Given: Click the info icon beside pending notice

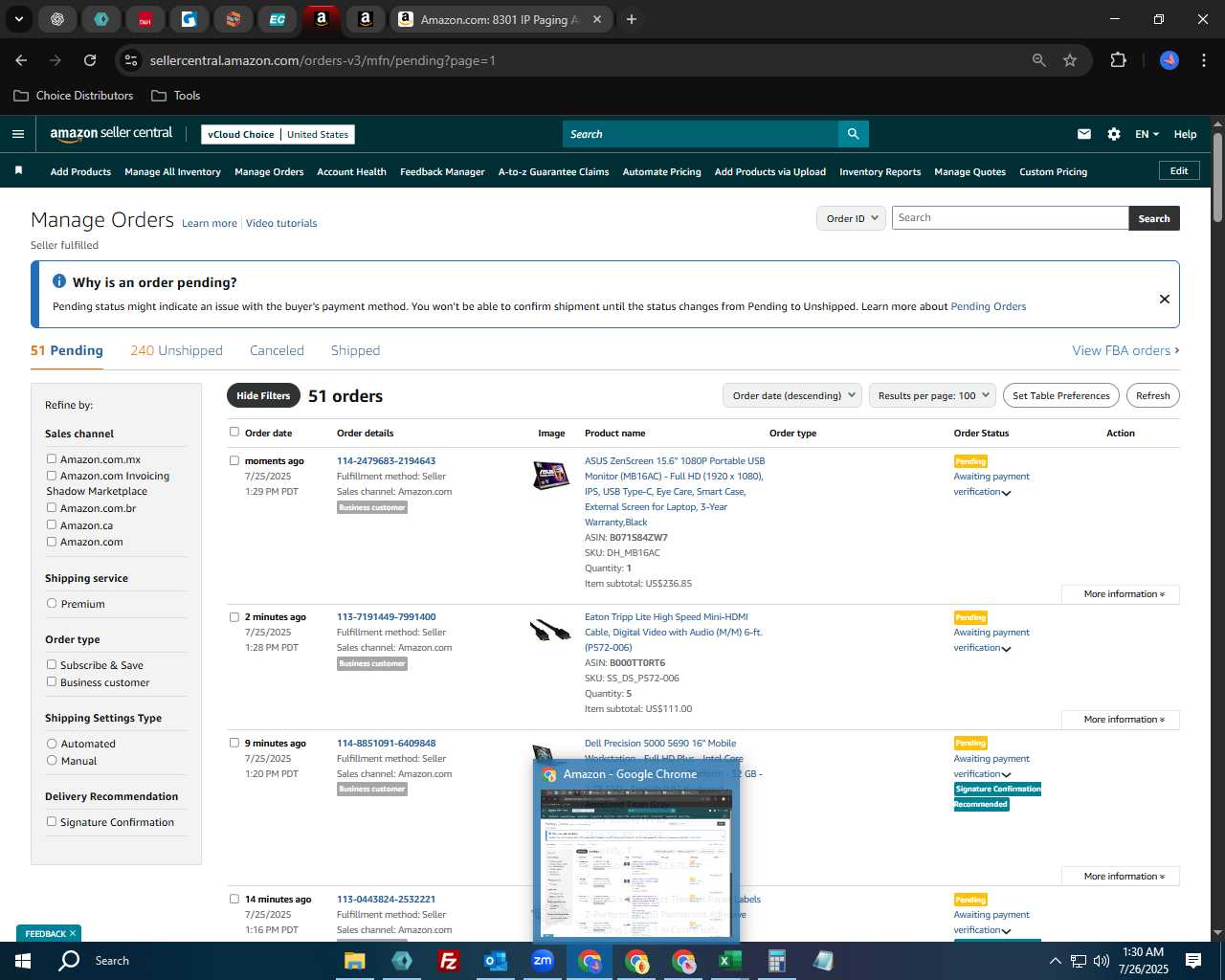Looking at the screenshot, I should 59,281.
